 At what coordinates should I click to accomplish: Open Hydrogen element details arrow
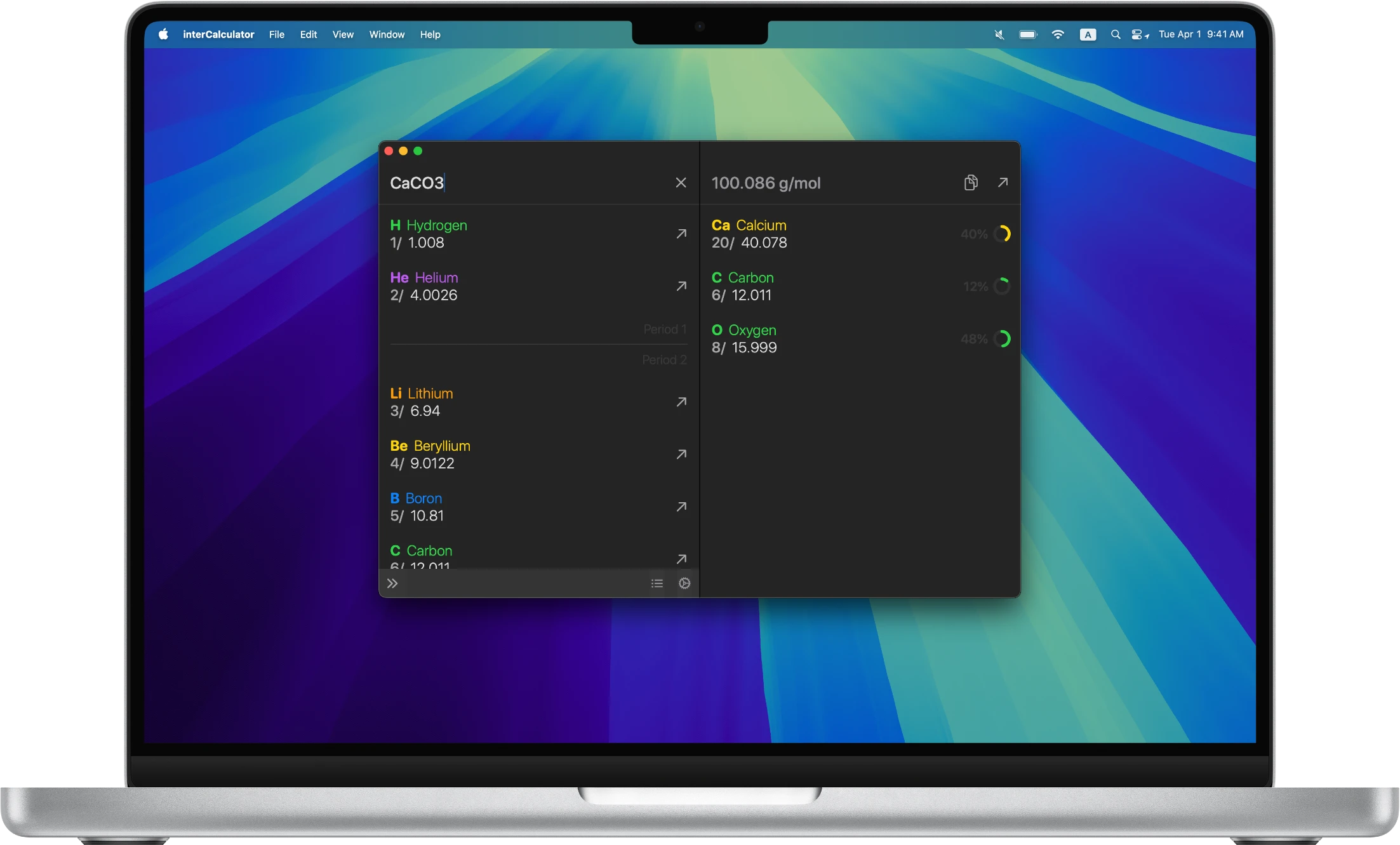[x=681, y=234]
